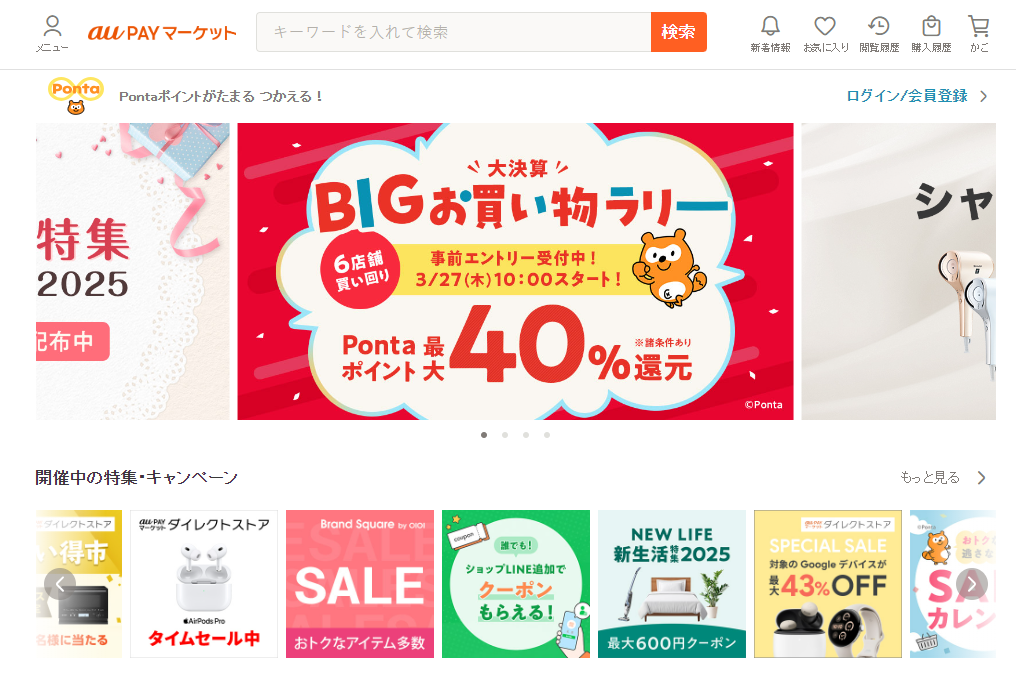Click the orange 検索 search button

pos(678,32)
